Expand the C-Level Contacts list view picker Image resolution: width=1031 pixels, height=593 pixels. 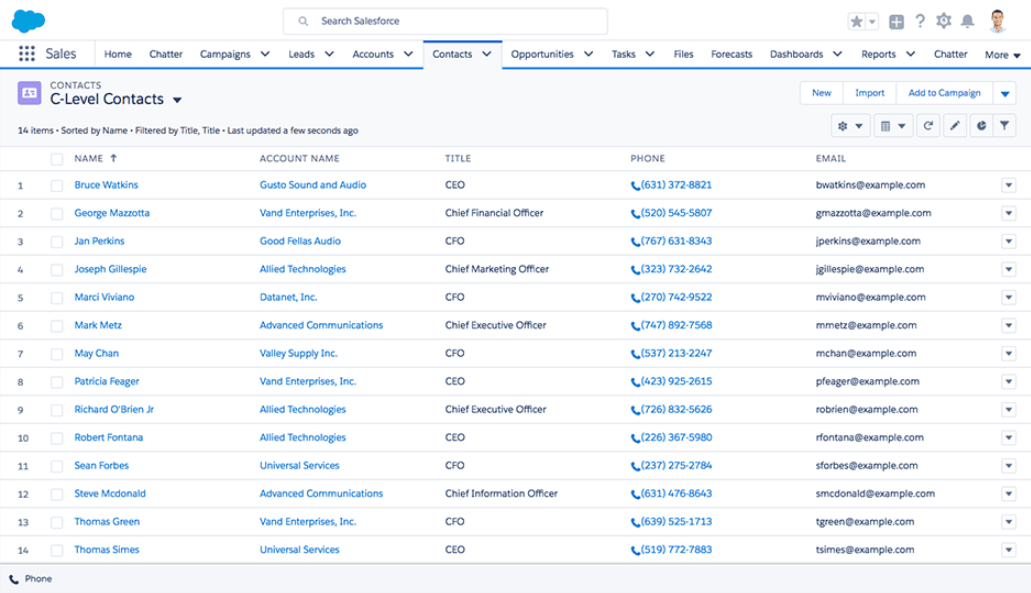(177, 100)
